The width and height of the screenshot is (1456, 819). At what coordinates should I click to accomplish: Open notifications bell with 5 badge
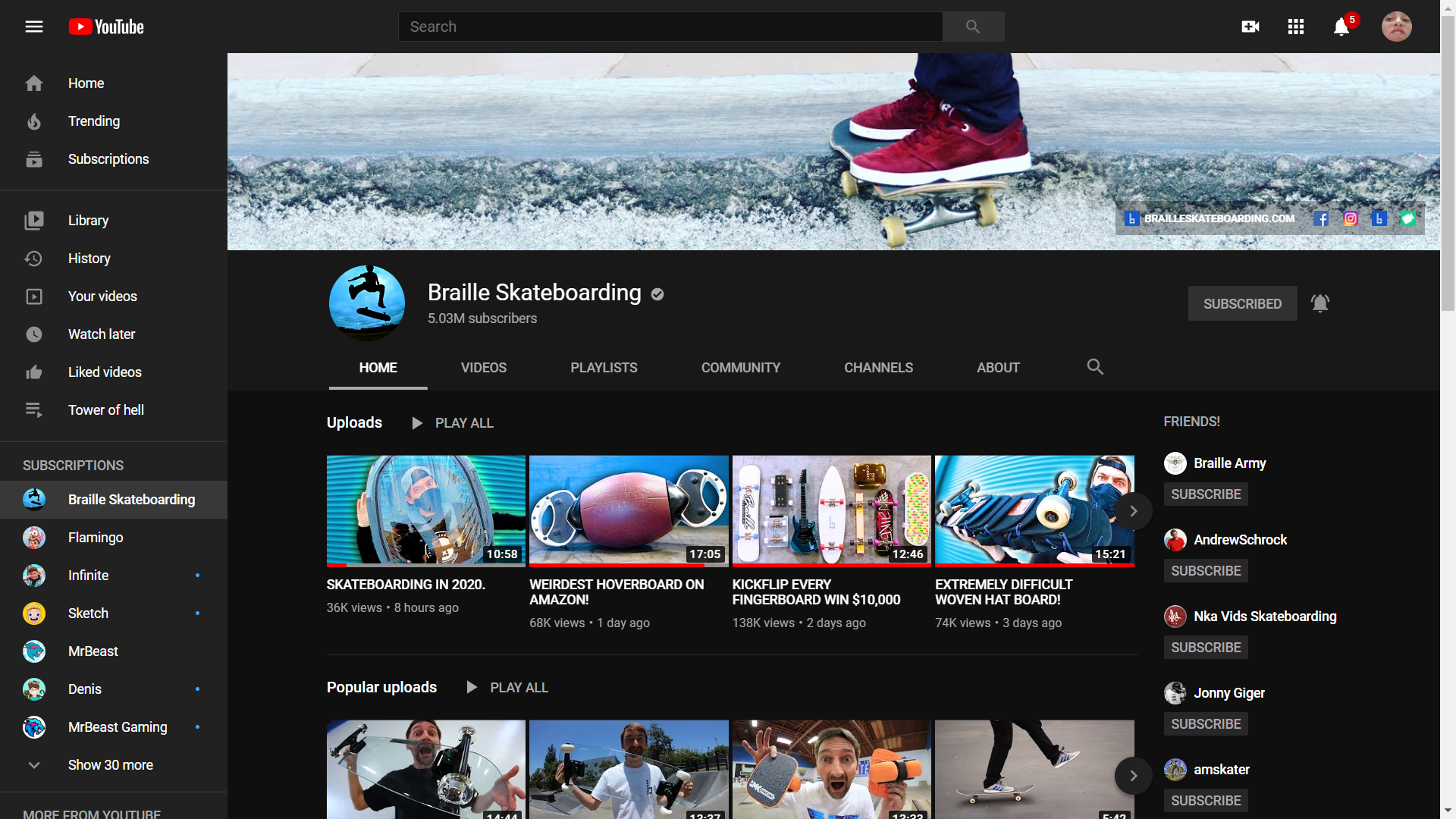point(1342,27)
